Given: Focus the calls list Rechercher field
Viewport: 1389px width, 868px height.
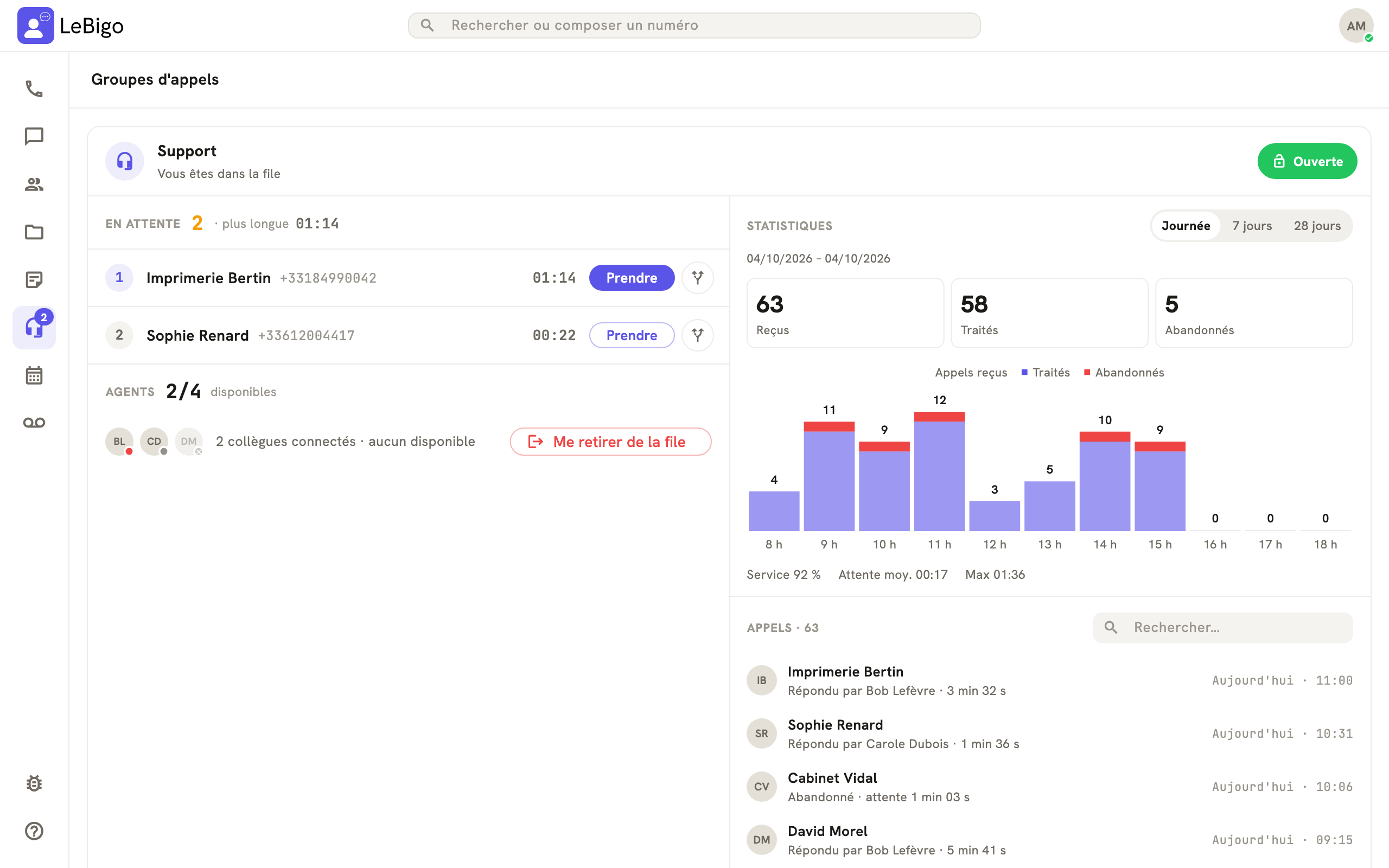Looking at the screenshot, I should 1222,628.
